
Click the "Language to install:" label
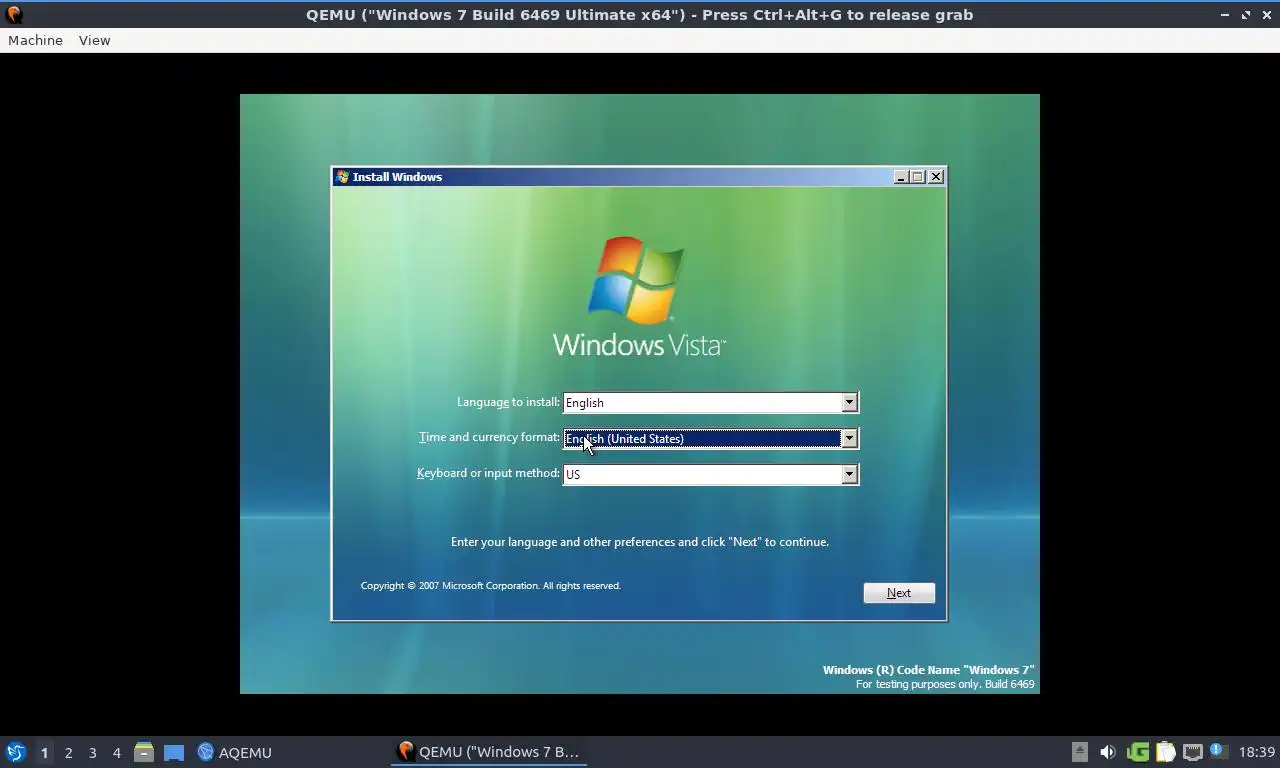coord(509,402)
